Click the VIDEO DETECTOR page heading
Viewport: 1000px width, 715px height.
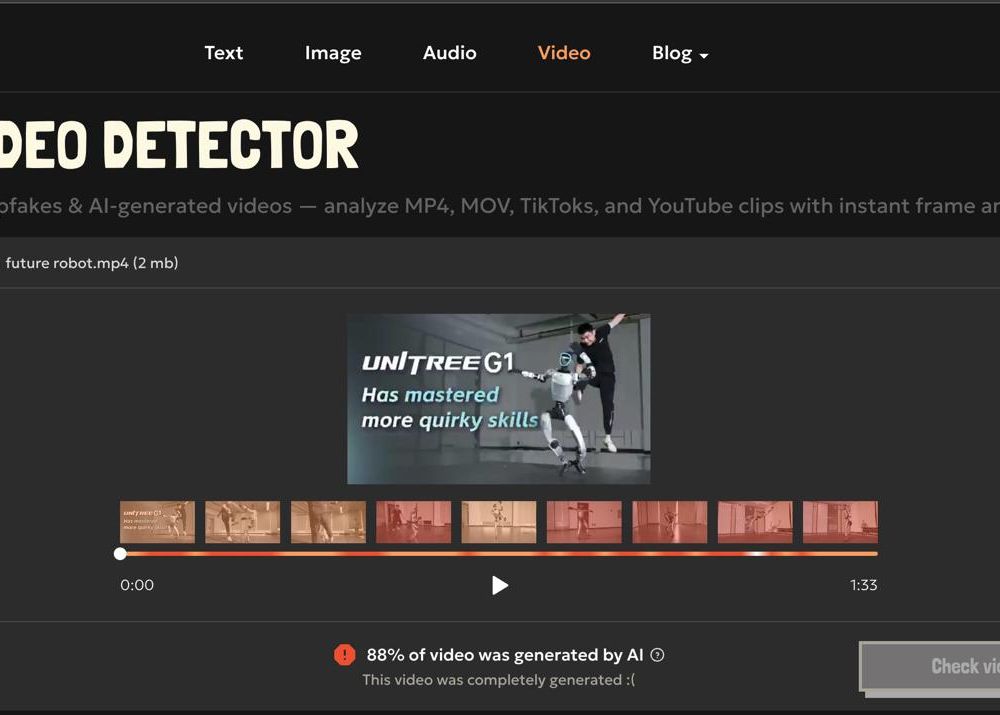[179, 145]
